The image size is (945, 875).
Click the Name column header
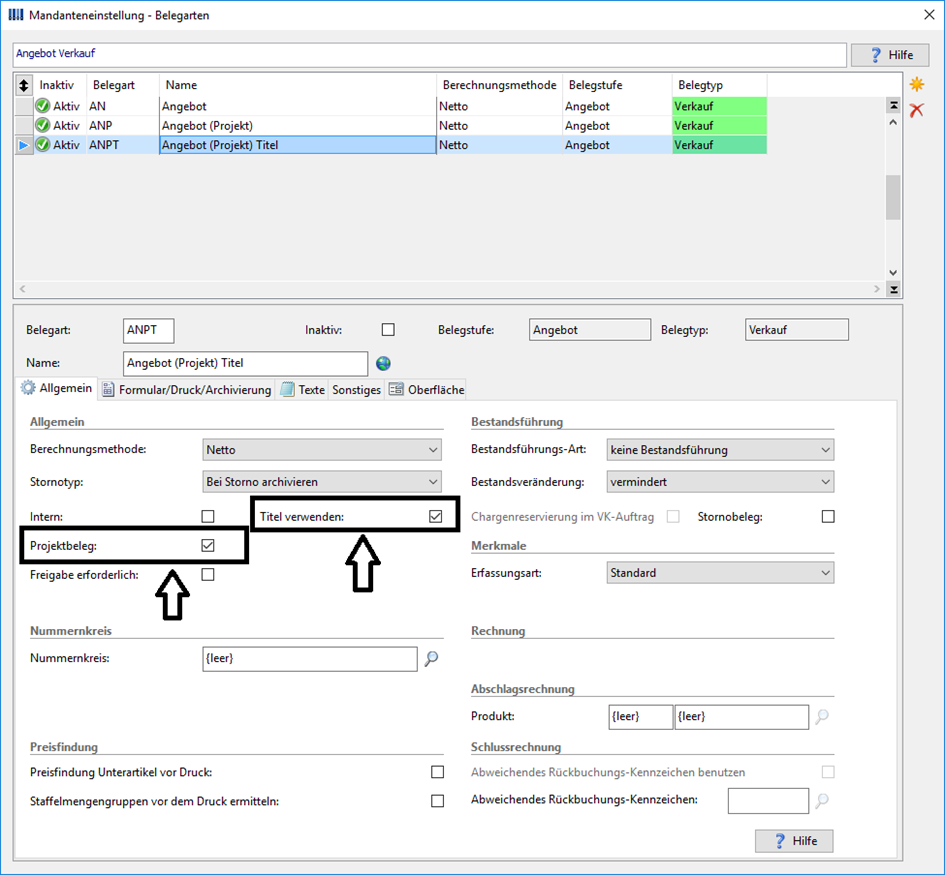pos(298,85)
